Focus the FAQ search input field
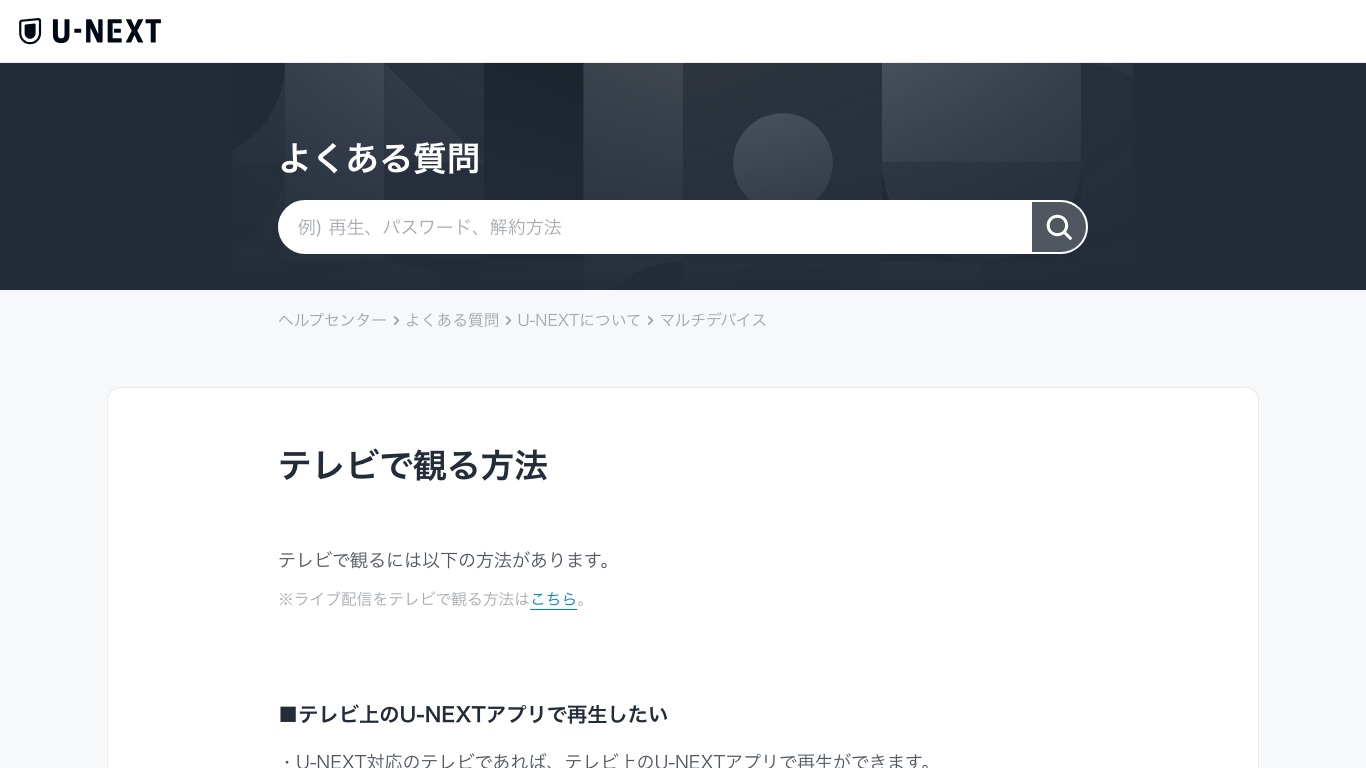 (655, 227)
